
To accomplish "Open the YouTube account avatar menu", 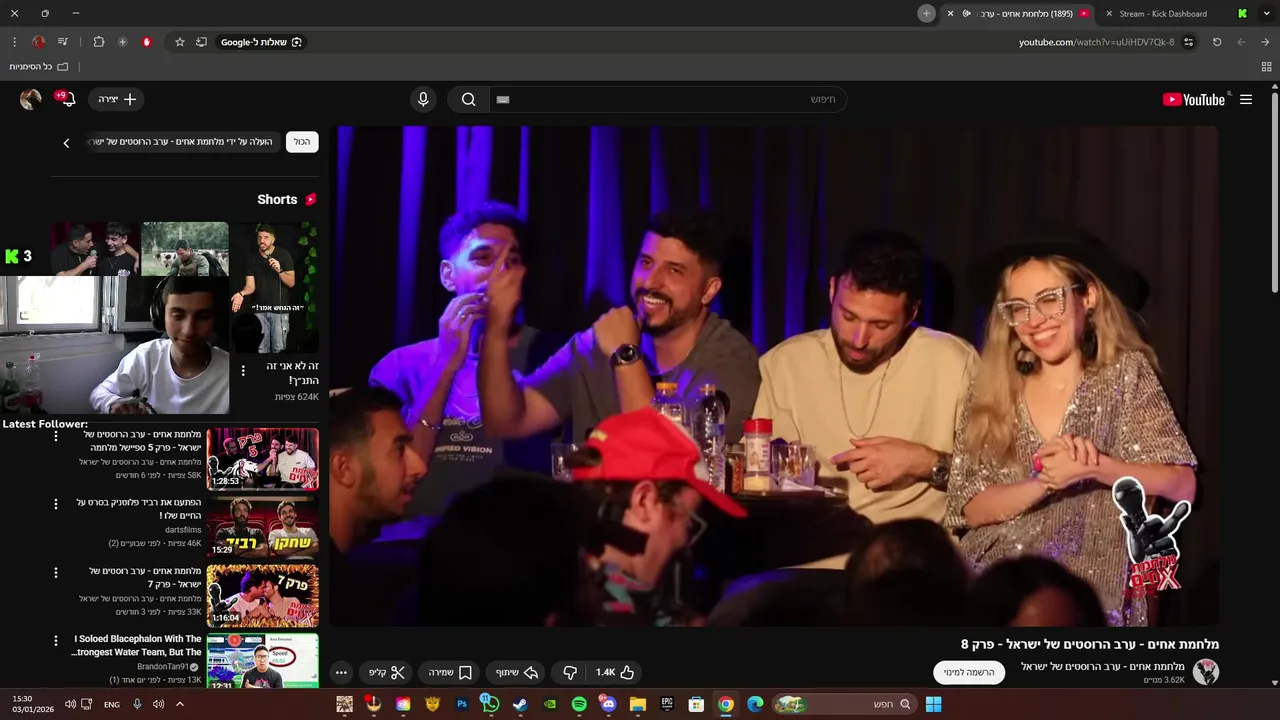I will point(31,99).
